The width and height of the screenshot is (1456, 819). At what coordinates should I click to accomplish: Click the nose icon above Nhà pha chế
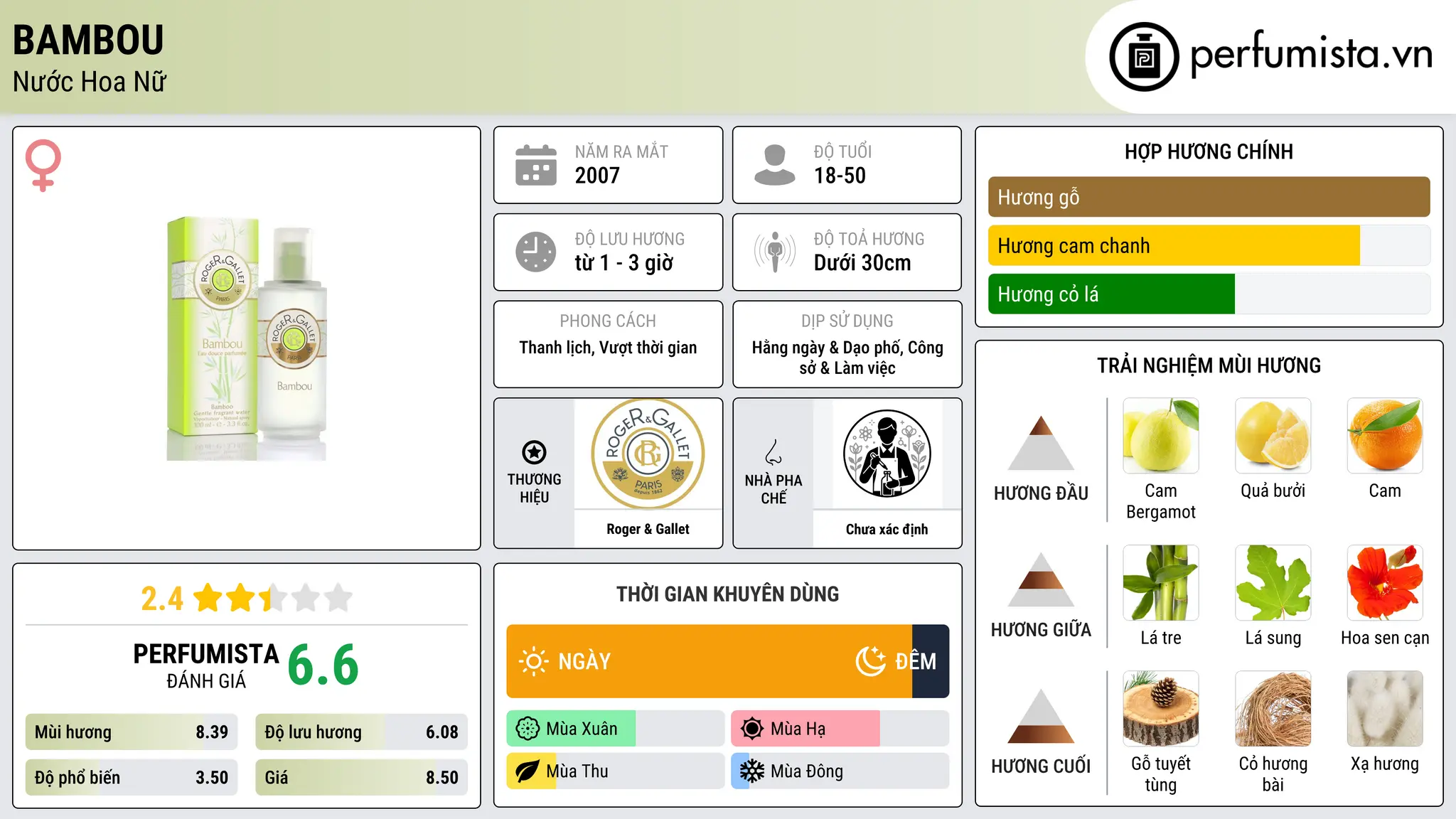(x=773, y=452)
